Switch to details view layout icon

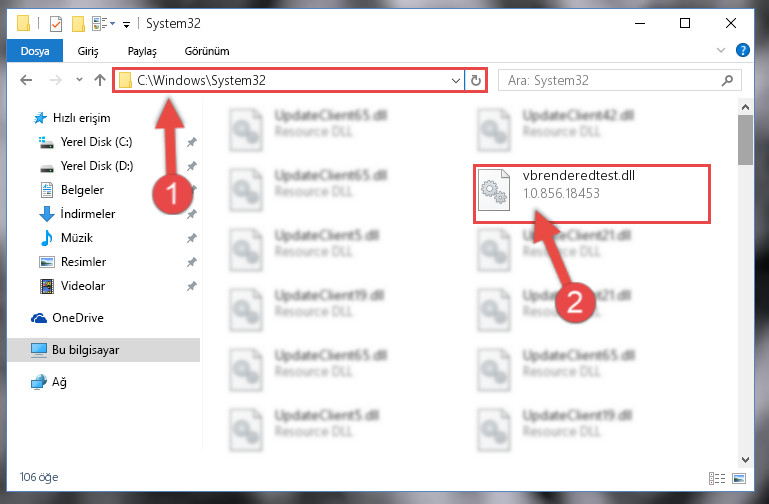point(717,478)
